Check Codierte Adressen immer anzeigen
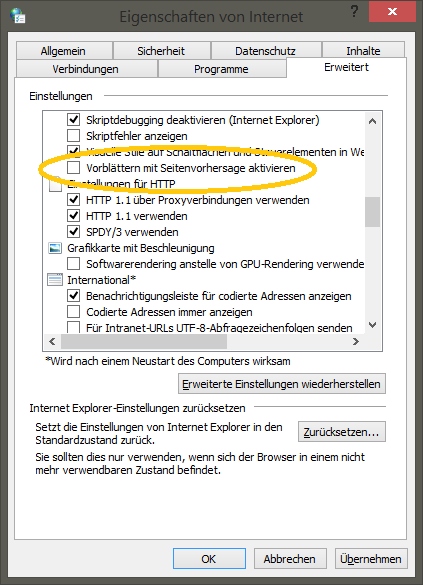423x585 pixels. (73, 312)
